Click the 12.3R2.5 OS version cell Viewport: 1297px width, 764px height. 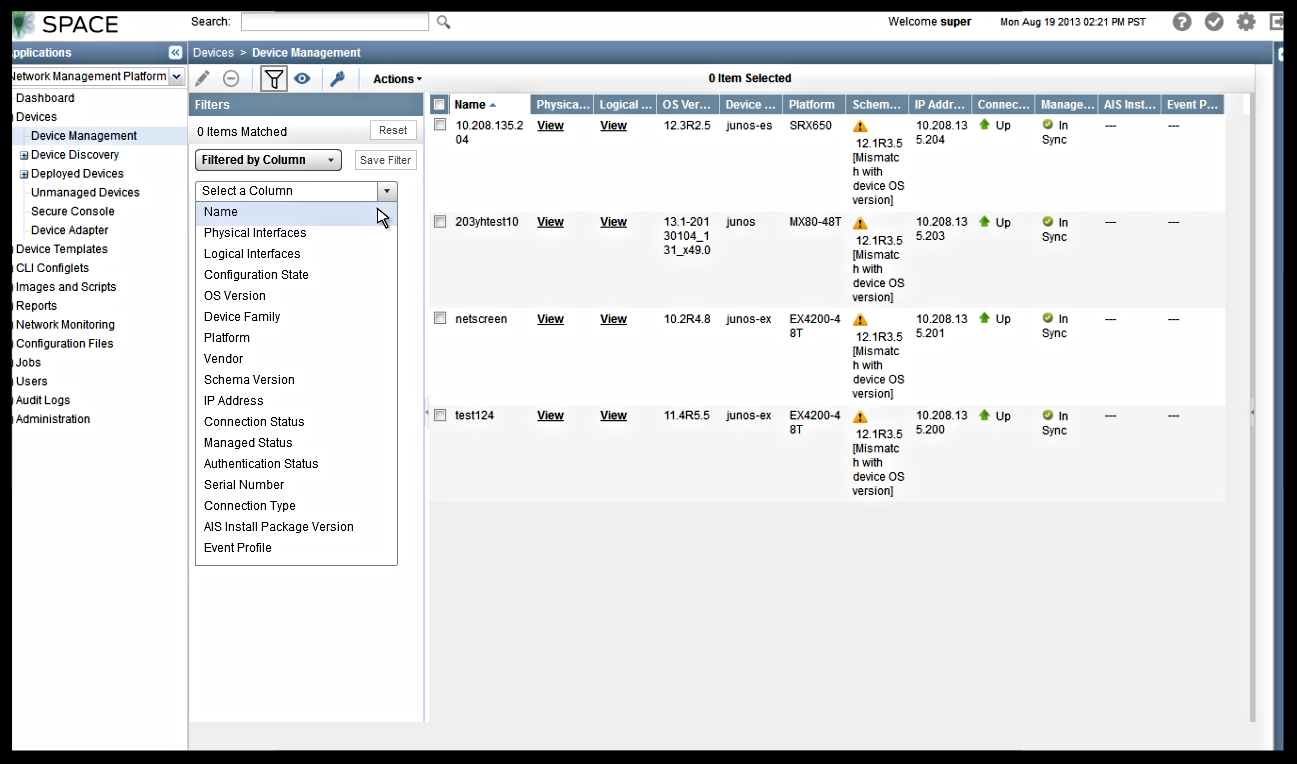coord(687,126)
